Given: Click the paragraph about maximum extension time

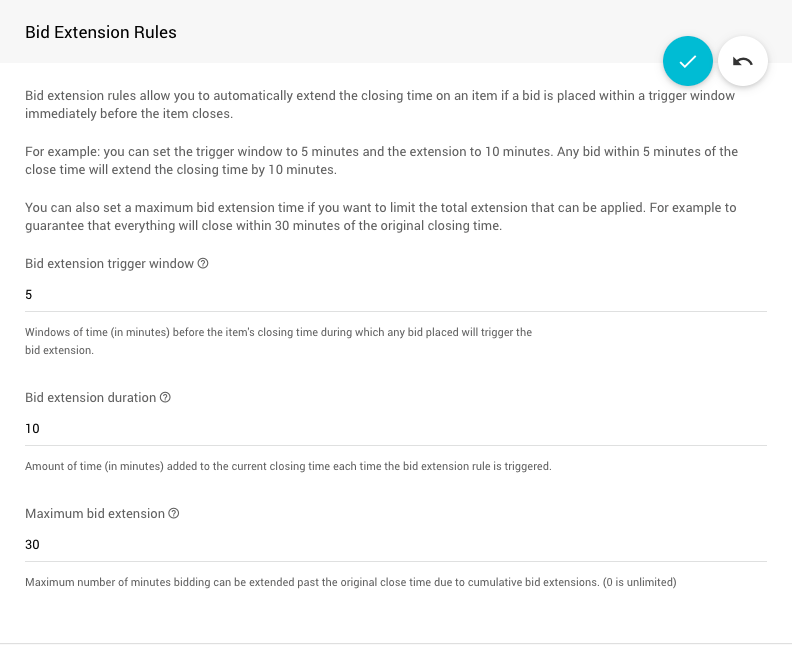Looking at the screenshot, I should click(x=380, y=217).
